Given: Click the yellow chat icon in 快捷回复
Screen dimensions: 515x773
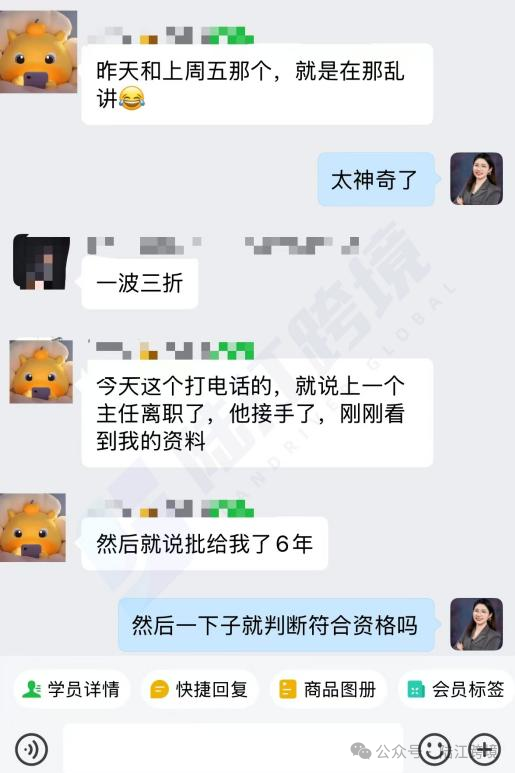Looking at the screenshot, I should pos(159,689).
